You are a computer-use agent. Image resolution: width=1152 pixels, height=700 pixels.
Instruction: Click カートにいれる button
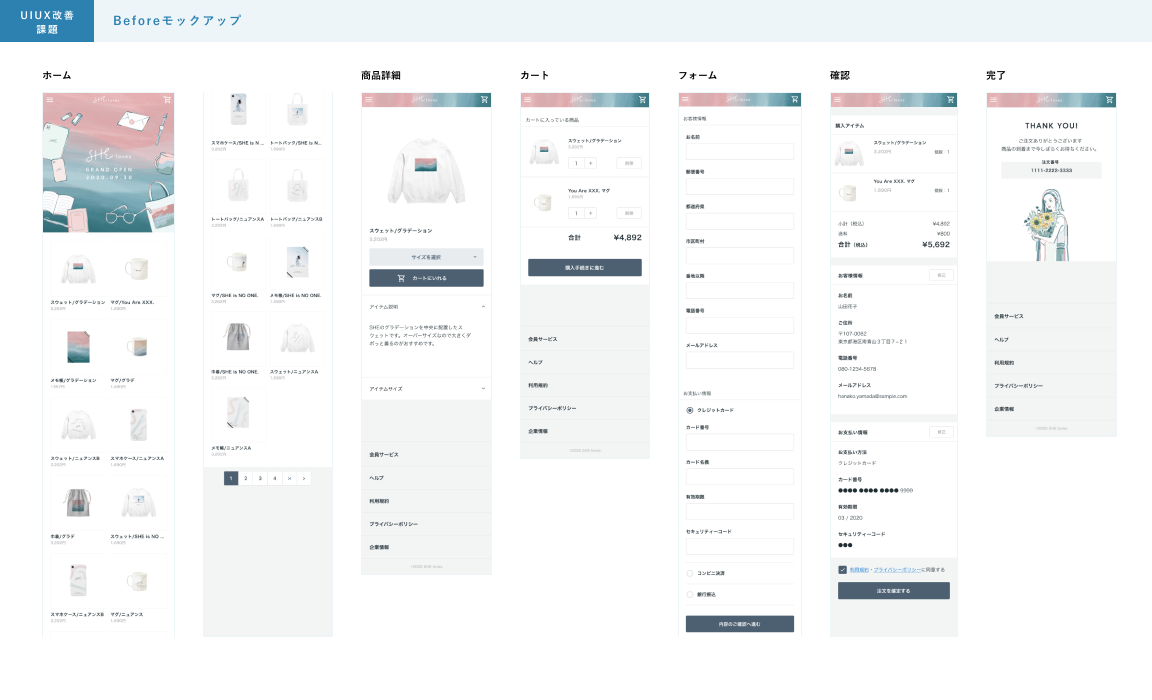coord(426,278)
